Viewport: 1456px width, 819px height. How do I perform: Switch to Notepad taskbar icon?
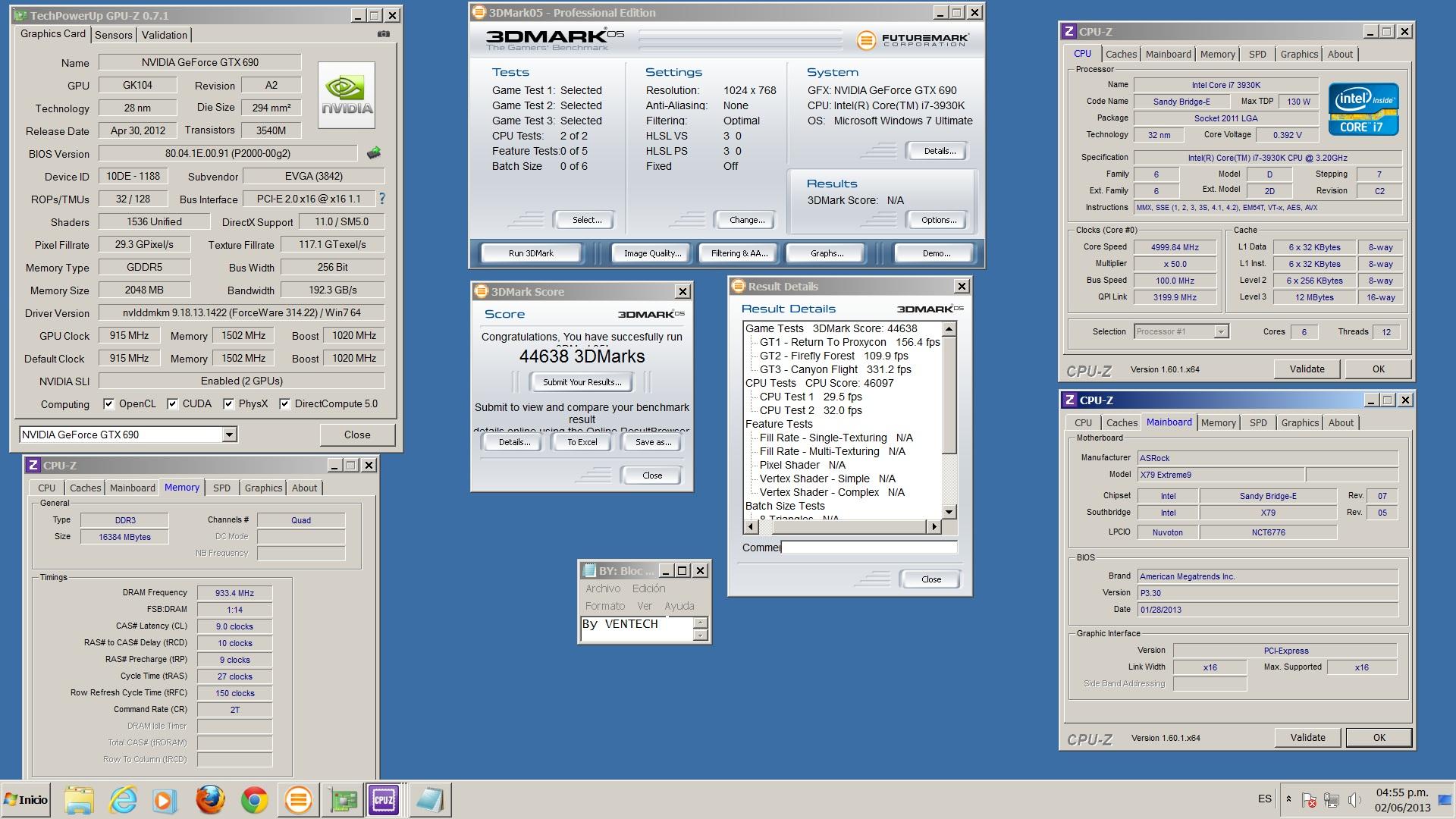coord(430,800)
